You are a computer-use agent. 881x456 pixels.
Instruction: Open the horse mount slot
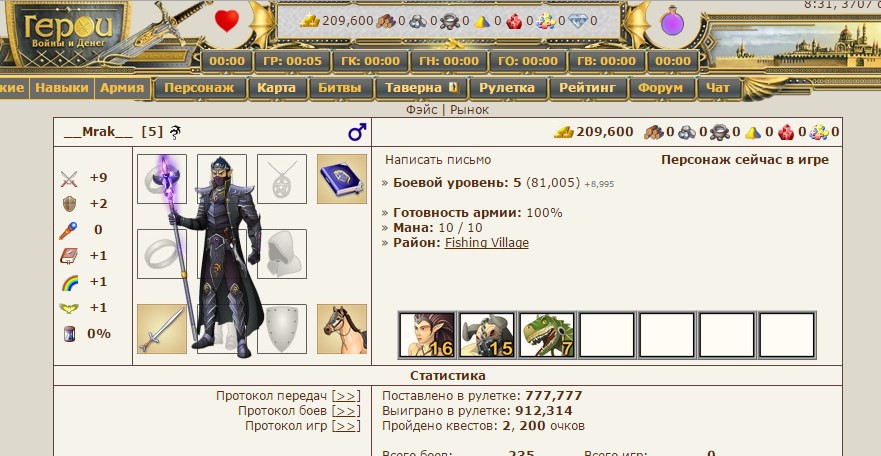[x=342, y=329]
